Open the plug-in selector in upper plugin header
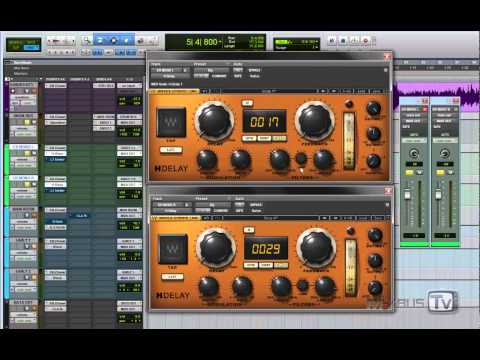480x360 pixels. click(170, 76)
